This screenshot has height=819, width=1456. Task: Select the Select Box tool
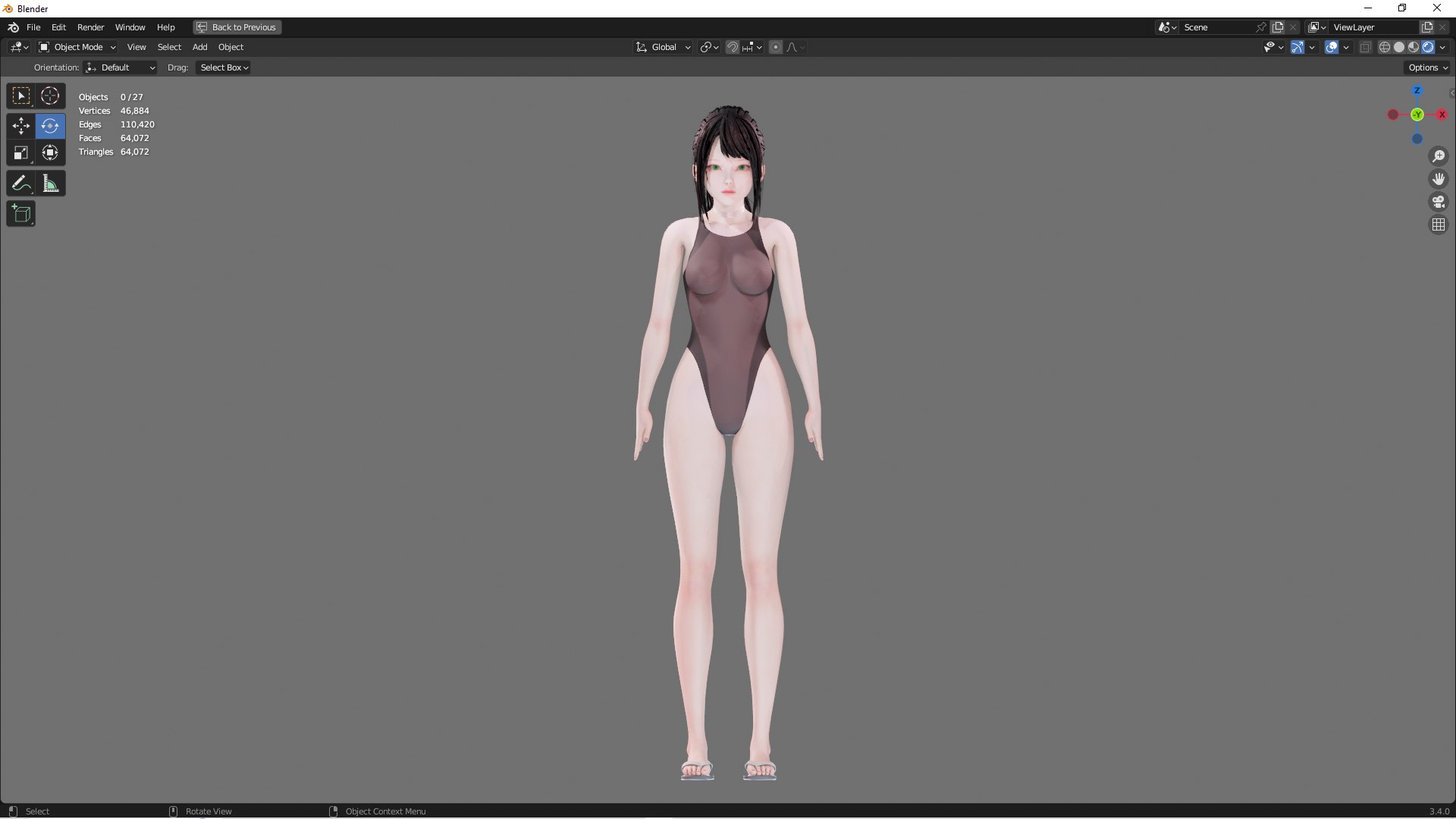coord(21,96)
